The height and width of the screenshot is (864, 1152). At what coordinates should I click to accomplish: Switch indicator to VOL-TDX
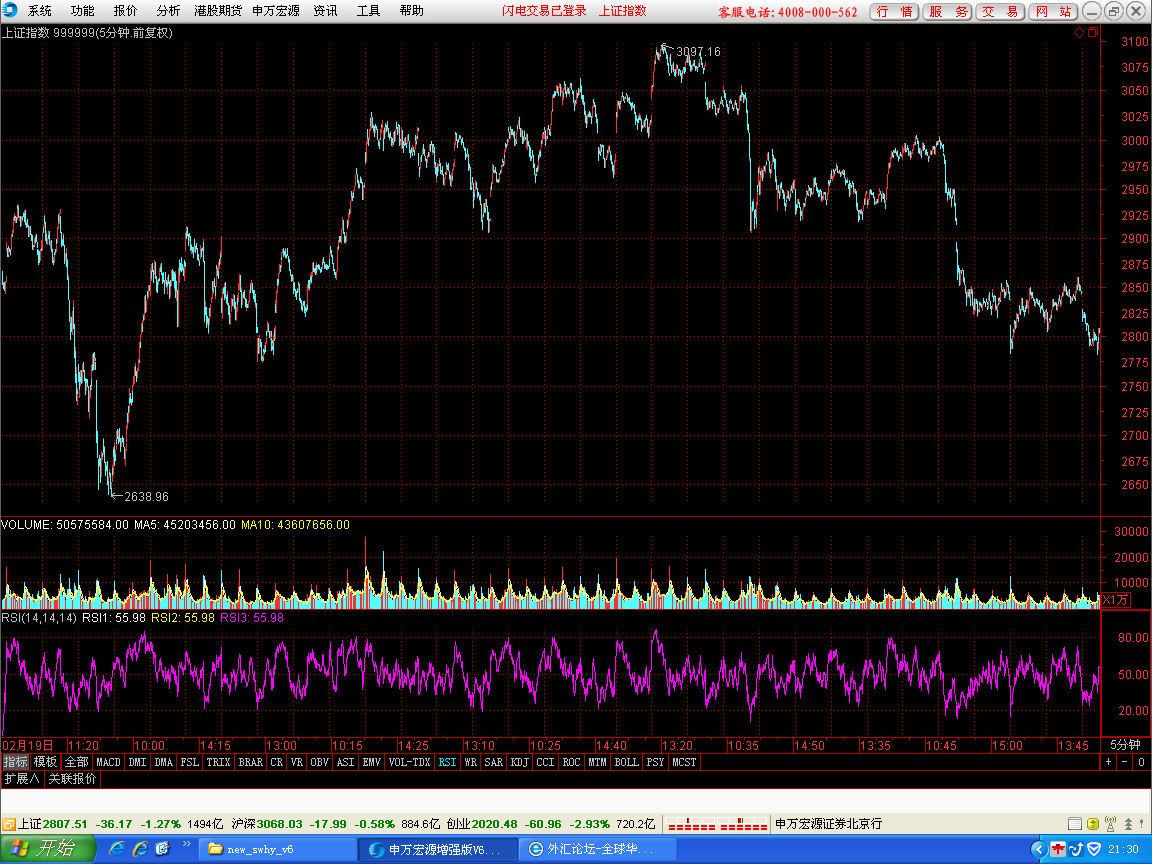point(409,762)
